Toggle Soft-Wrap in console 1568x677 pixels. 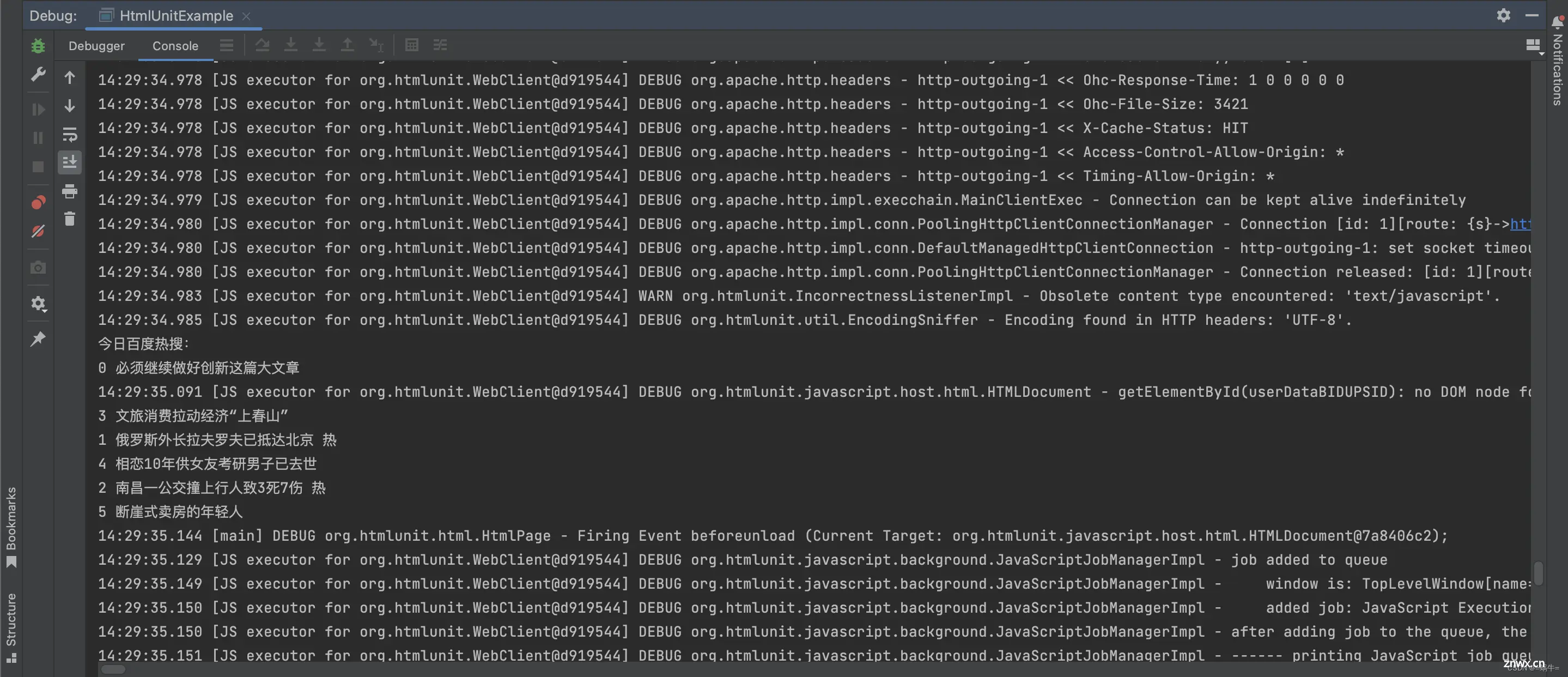click(69, 135)
